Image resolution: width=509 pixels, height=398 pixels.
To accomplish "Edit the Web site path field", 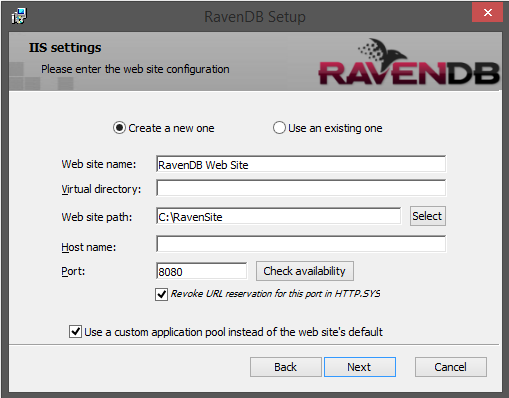I will (278, 216).
